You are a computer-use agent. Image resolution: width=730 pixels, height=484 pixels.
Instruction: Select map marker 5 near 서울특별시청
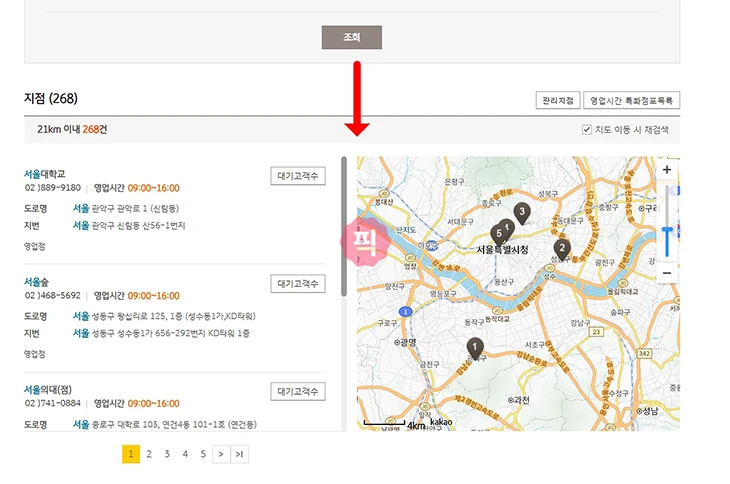click(x=498, y=235)
